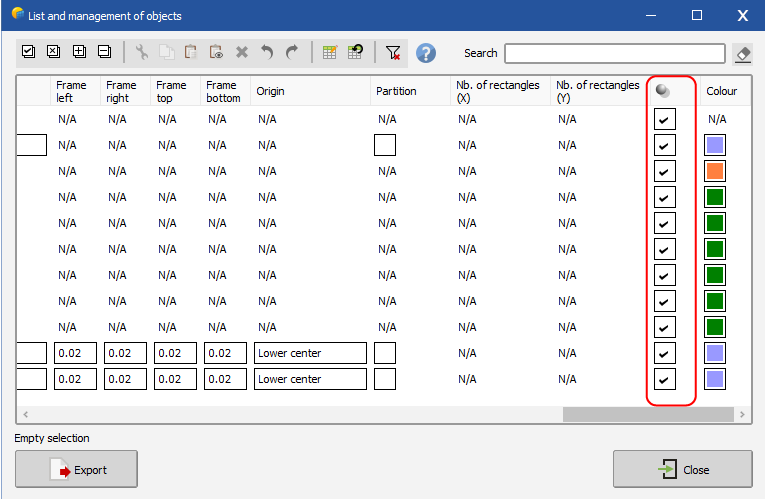Click Frame left 0.02 field in second-to-last row
This screenshot has height=499, width=765.
[x=75, y=353]
